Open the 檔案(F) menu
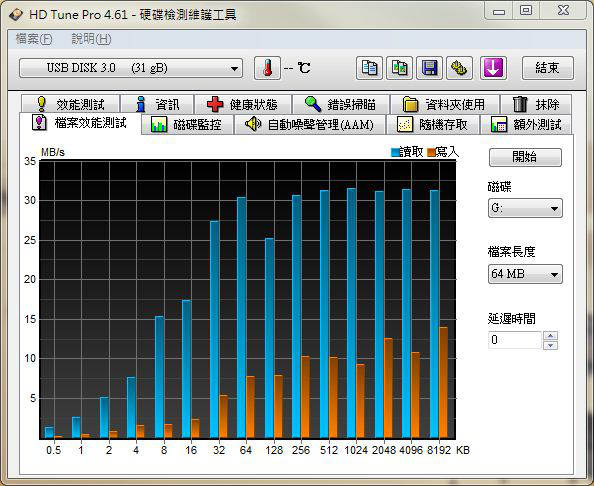The image size is (594, 486). [34, 39]
